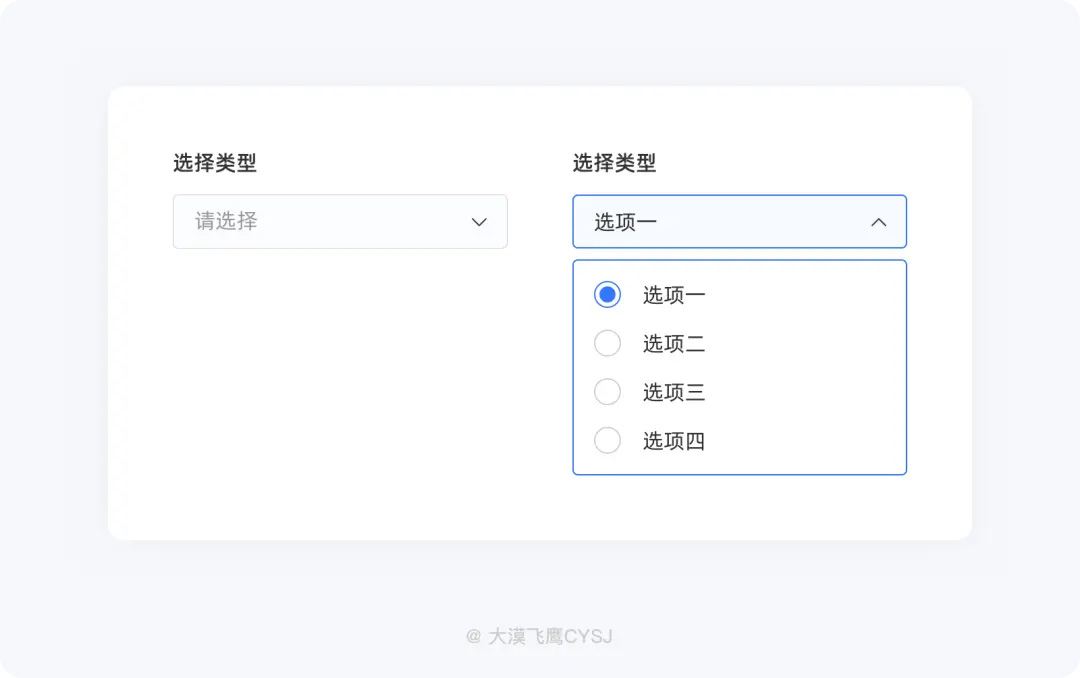Click the 选项一 select box
Image resolution: width=1080 pixels, height=678 pixels.
point(739,221)
